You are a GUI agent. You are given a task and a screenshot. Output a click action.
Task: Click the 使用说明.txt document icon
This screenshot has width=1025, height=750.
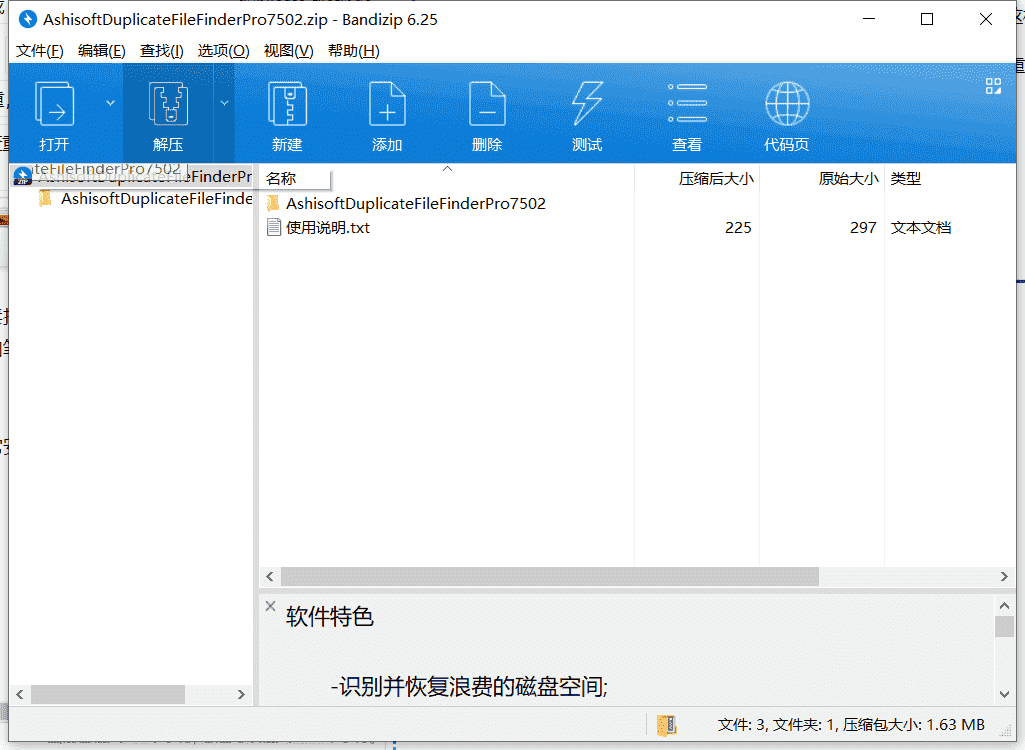pos(273,228)
